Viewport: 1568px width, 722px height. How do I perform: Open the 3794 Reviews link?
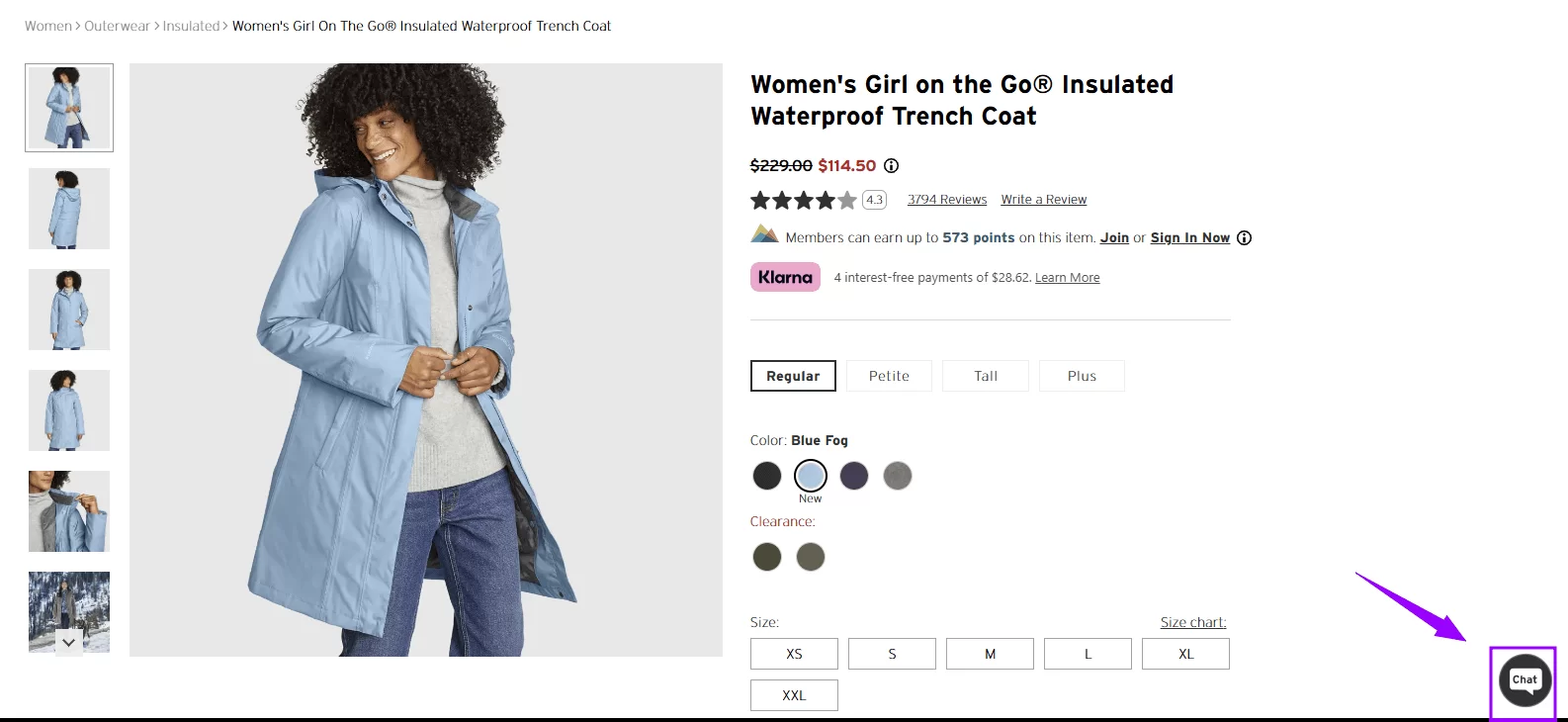pyautogui.click(x=946, y=199)
